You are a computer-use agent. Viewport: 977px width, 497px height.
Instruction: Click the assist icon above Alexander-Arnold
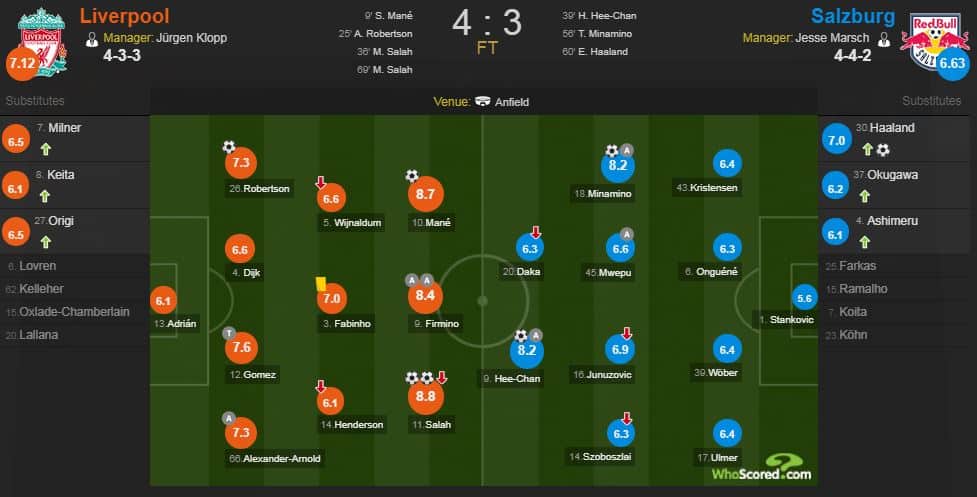(229, 419)
